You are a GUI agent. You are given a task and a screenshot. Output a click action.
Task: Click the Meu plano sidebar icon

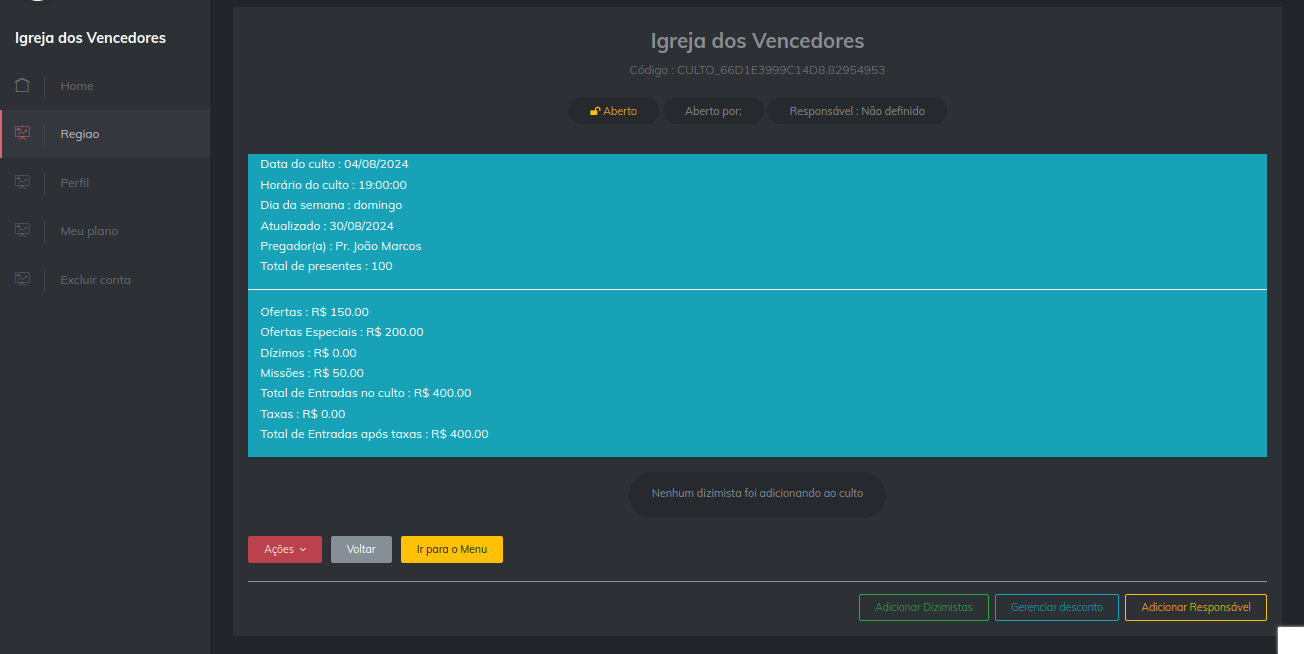(x=22, y=231)
